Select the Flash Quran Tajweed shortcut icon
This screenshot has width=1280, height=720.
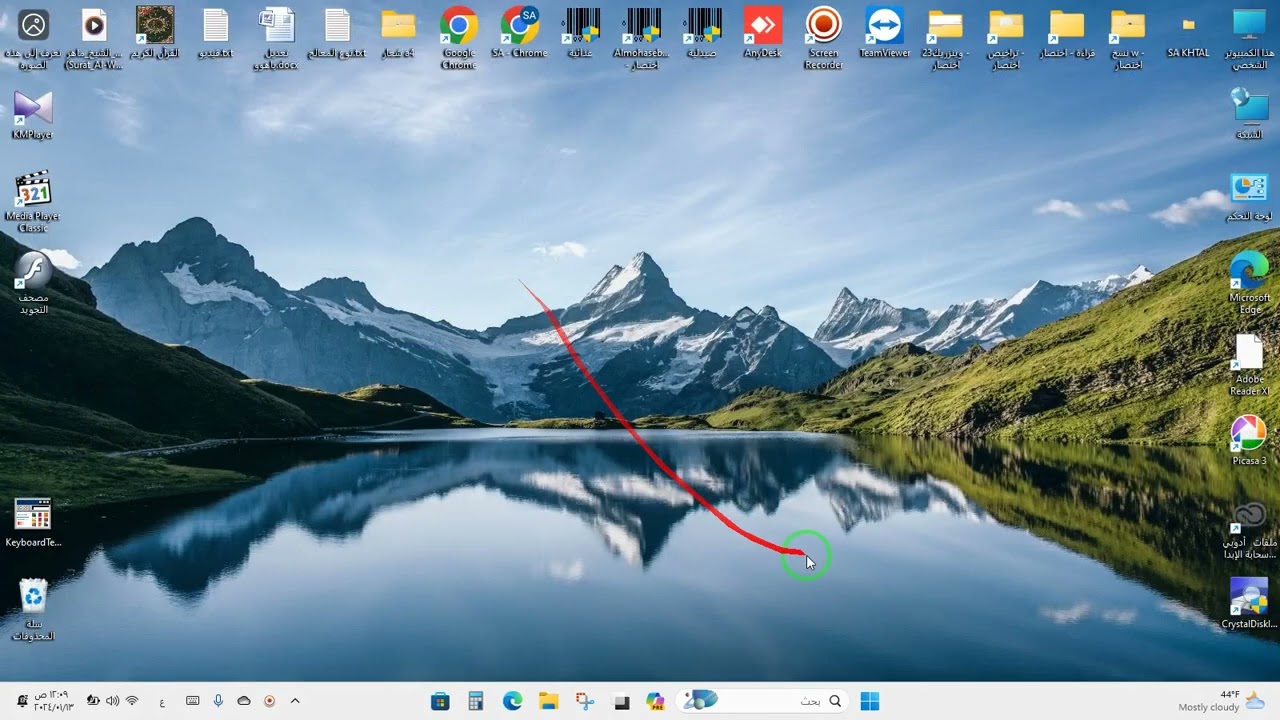[33, 284]
